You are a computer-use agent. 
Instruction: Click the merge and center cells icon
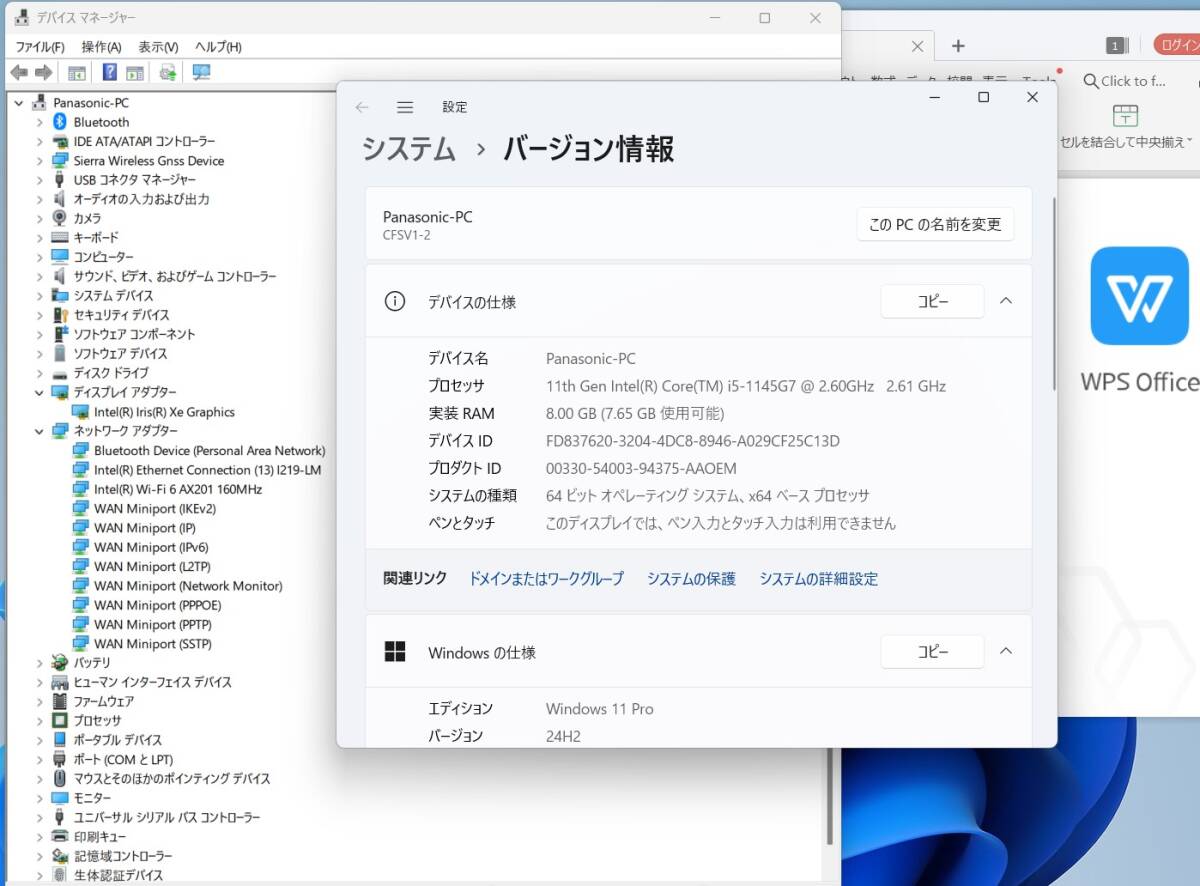click(1125, 113)
